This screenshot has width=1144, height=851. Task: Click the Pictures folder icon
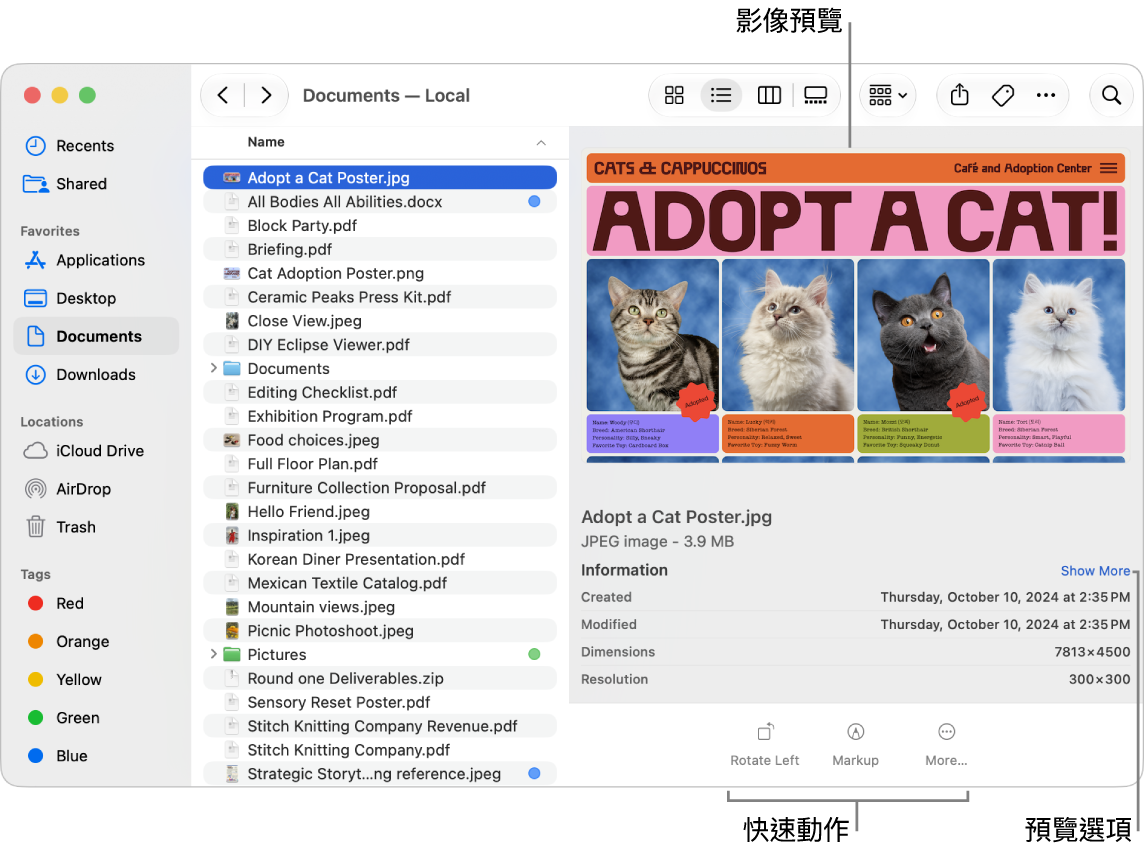232,655
